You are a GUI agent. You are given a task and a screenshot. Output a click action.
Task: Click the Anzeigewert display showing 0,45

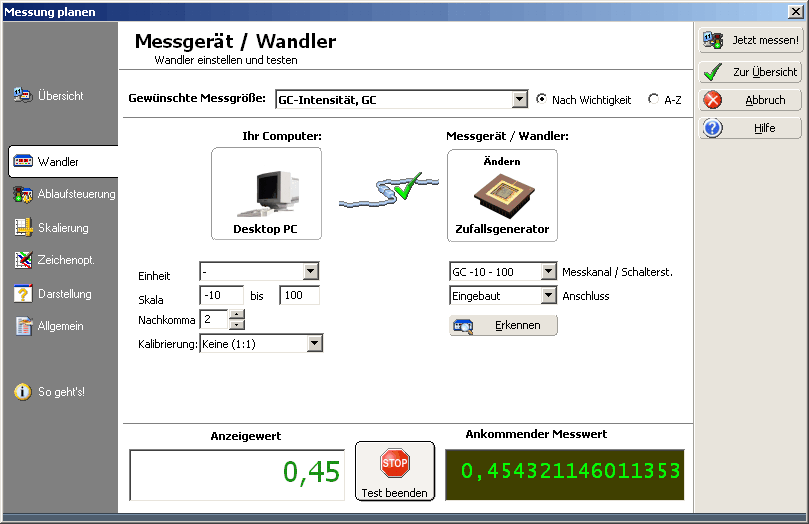coord(237,474)
